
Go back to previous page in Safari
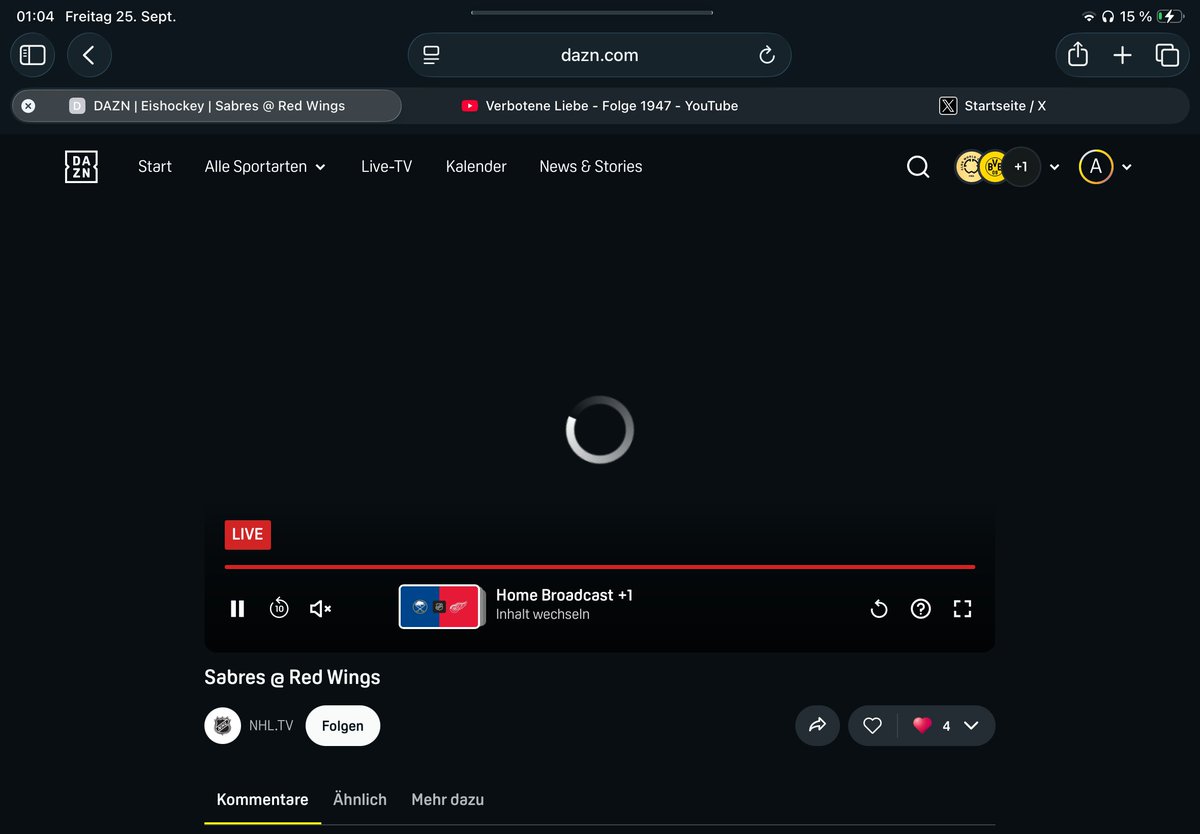[89, 55]
